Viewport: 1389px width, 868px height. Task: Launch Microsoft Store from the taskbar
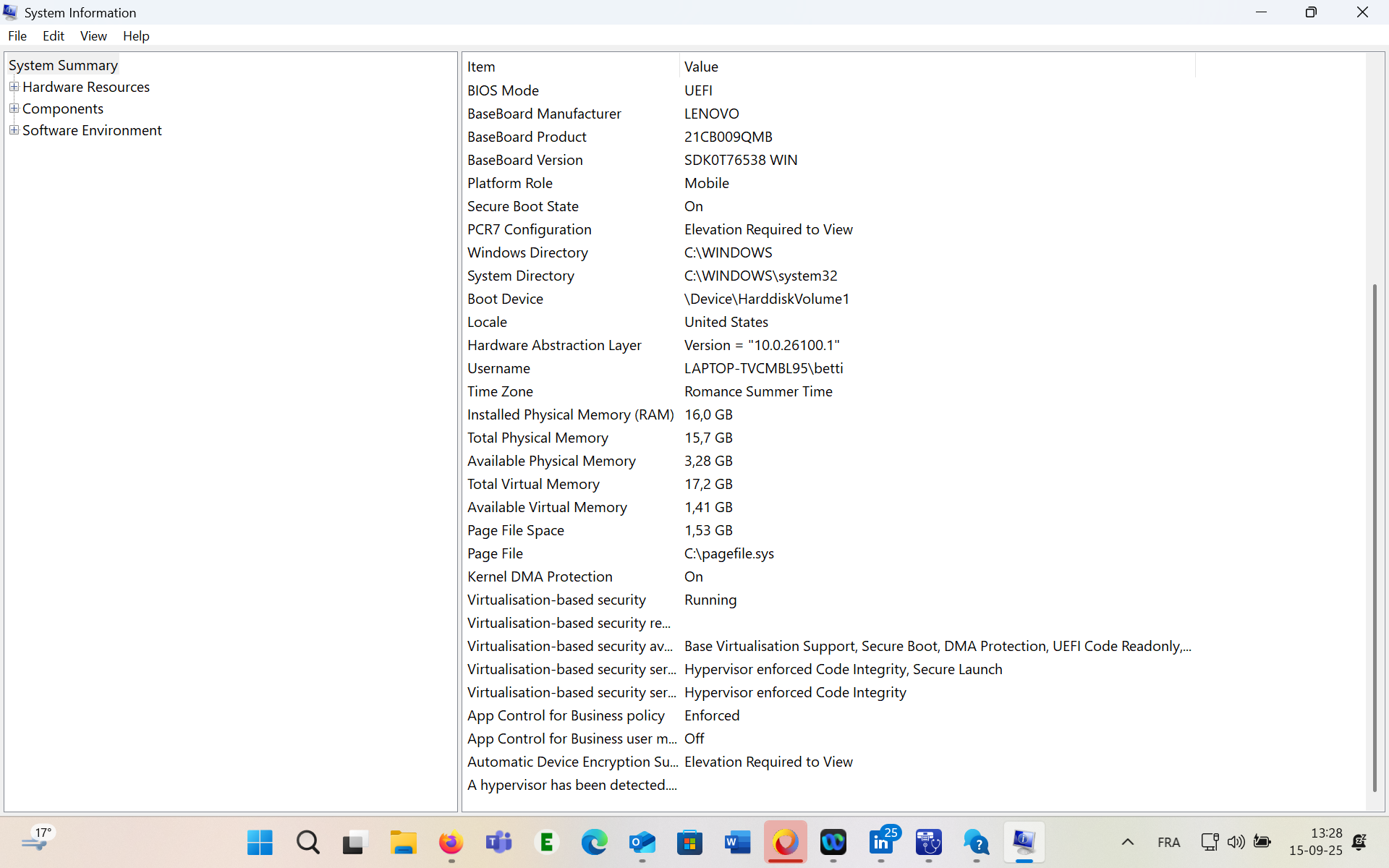coord(689,842)
